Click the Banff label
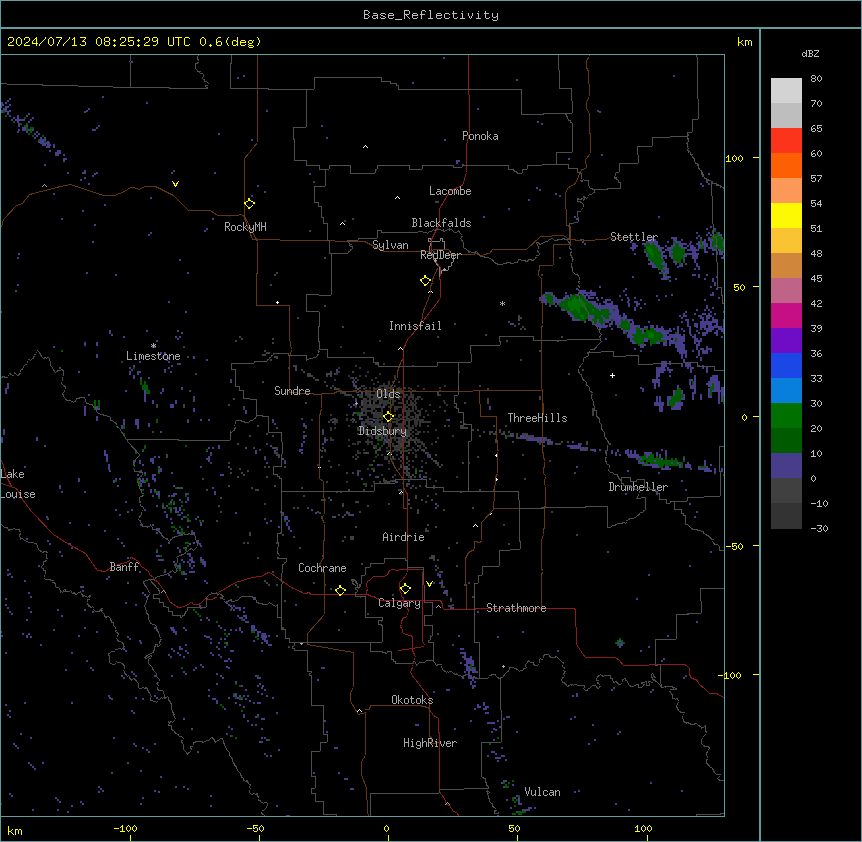The width and height of the screenshot is (862, 842). click(x=124, y=567)
